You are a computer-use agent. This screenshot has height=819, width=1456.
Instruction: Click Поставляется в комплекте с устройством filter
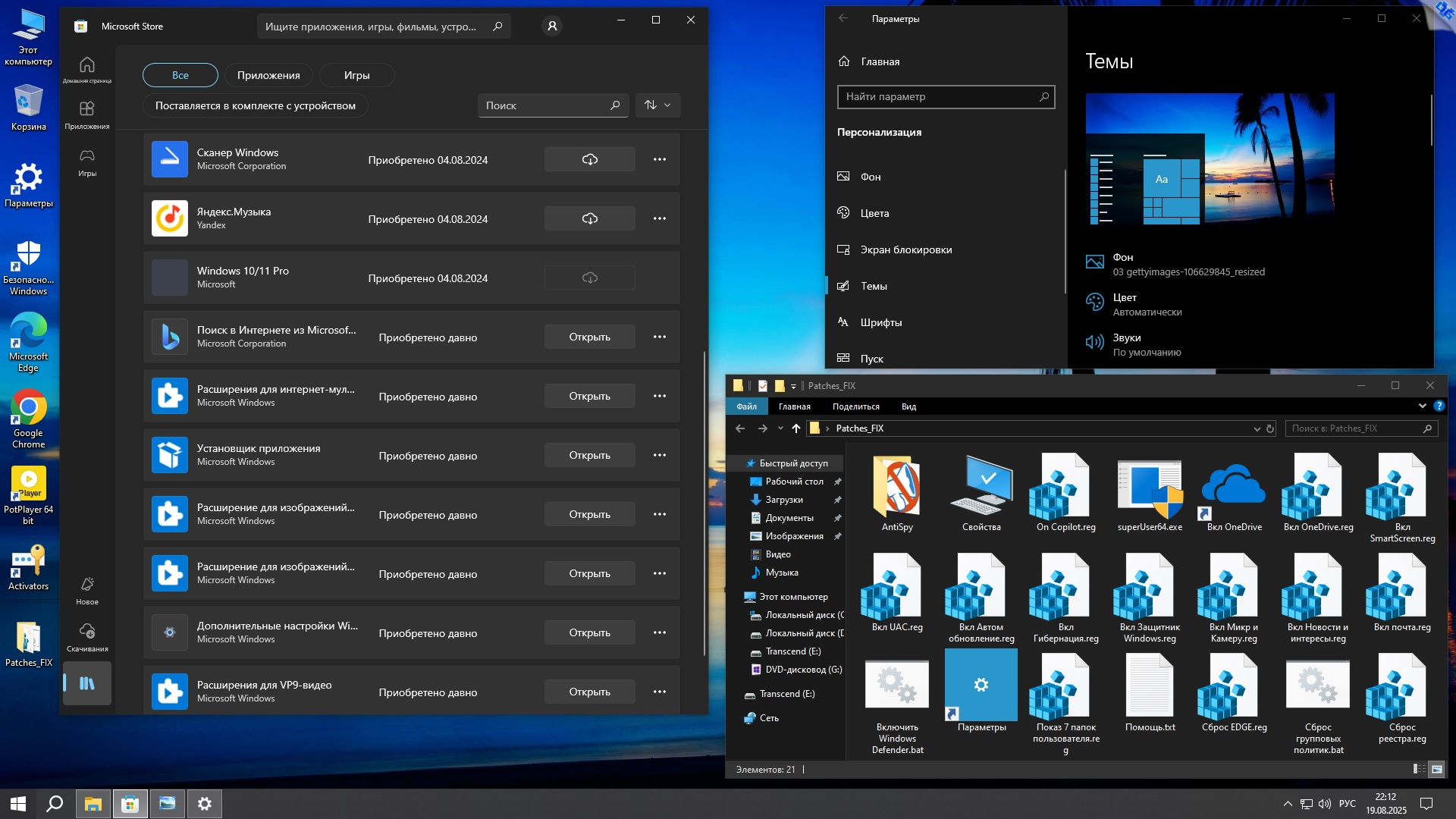tap(256, 105)
